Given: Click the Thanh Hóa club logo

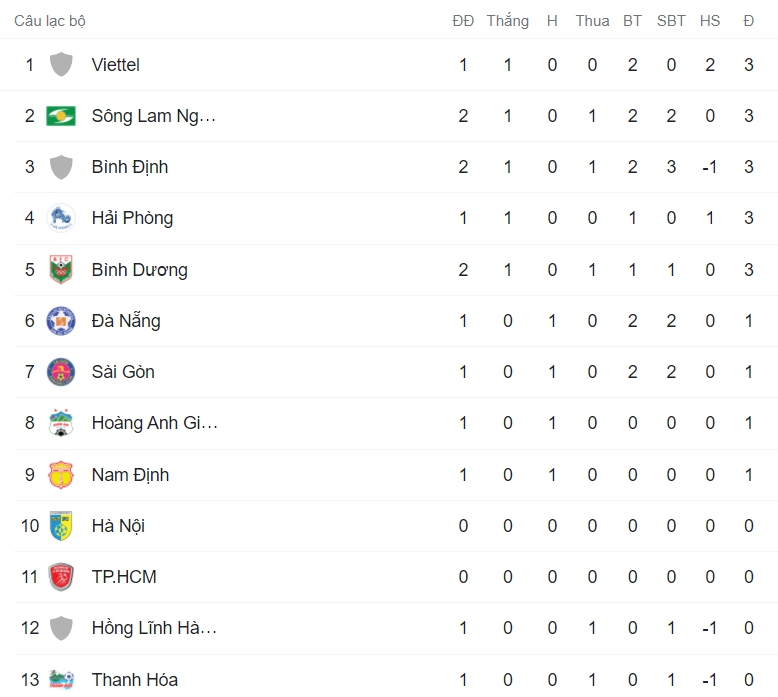Looking at the screenshot, I should point(61,680).
